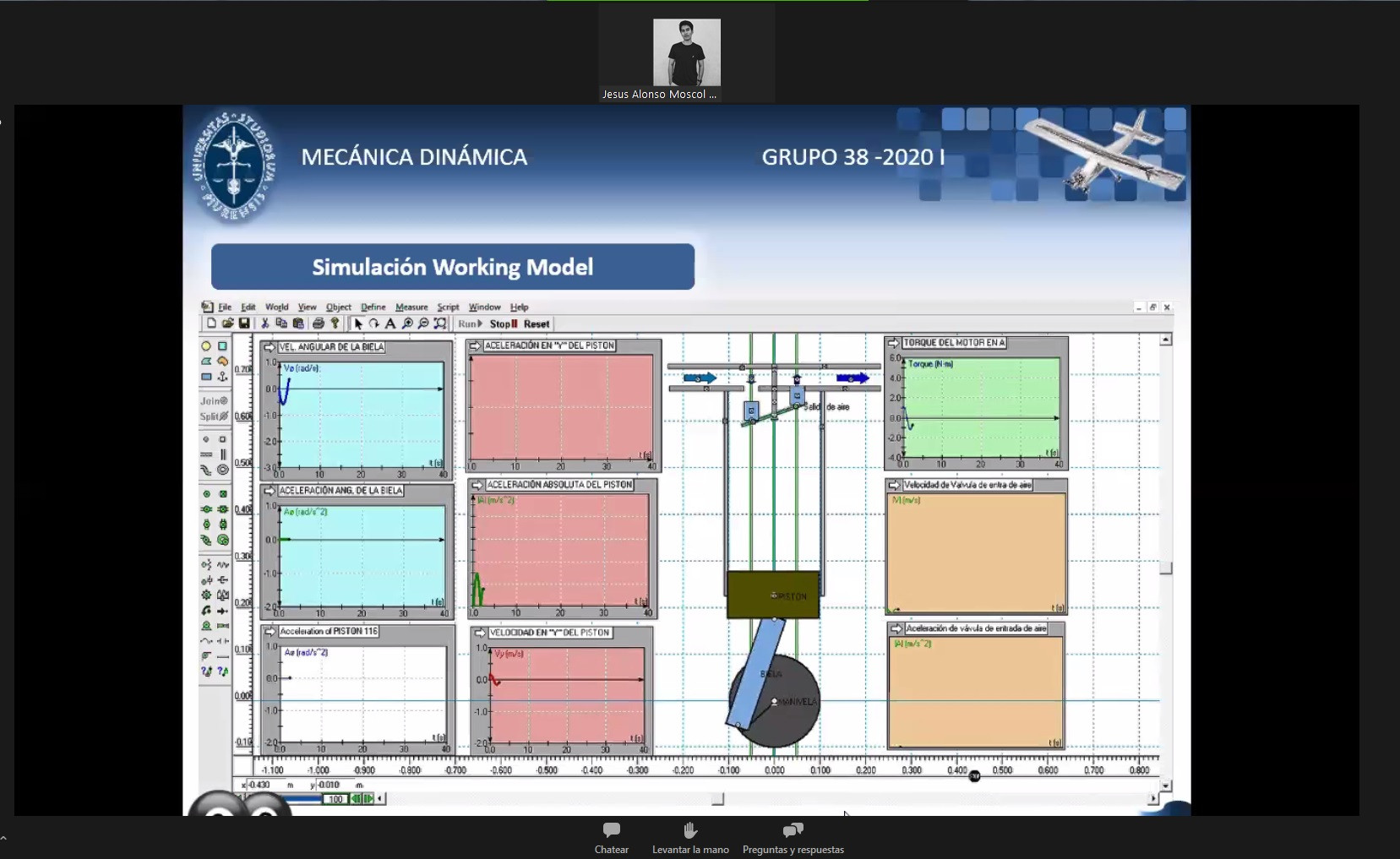This screenshot has width=1400, height=859.
Task: Expand the Object menu
Action: point(338,307)
